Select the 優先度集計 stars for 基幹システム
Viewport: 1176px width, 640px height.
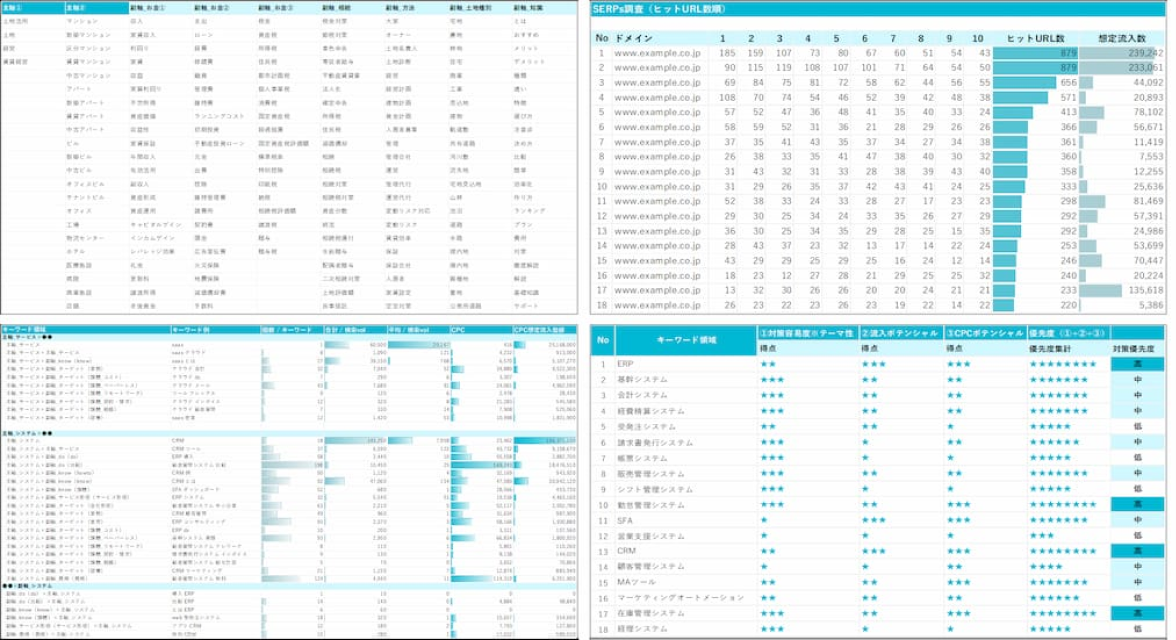1058,378
